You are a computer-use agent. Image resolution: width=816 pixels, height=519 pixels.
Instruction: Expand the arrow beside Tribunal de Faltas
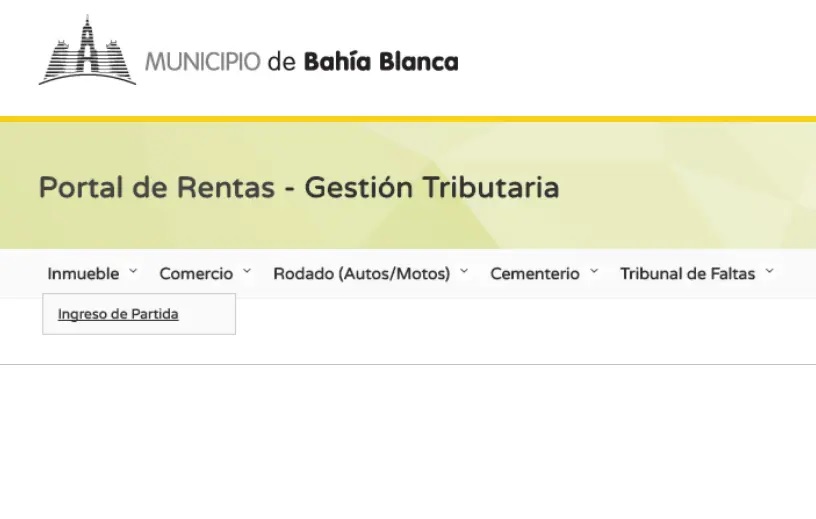(x=769, y=271)
